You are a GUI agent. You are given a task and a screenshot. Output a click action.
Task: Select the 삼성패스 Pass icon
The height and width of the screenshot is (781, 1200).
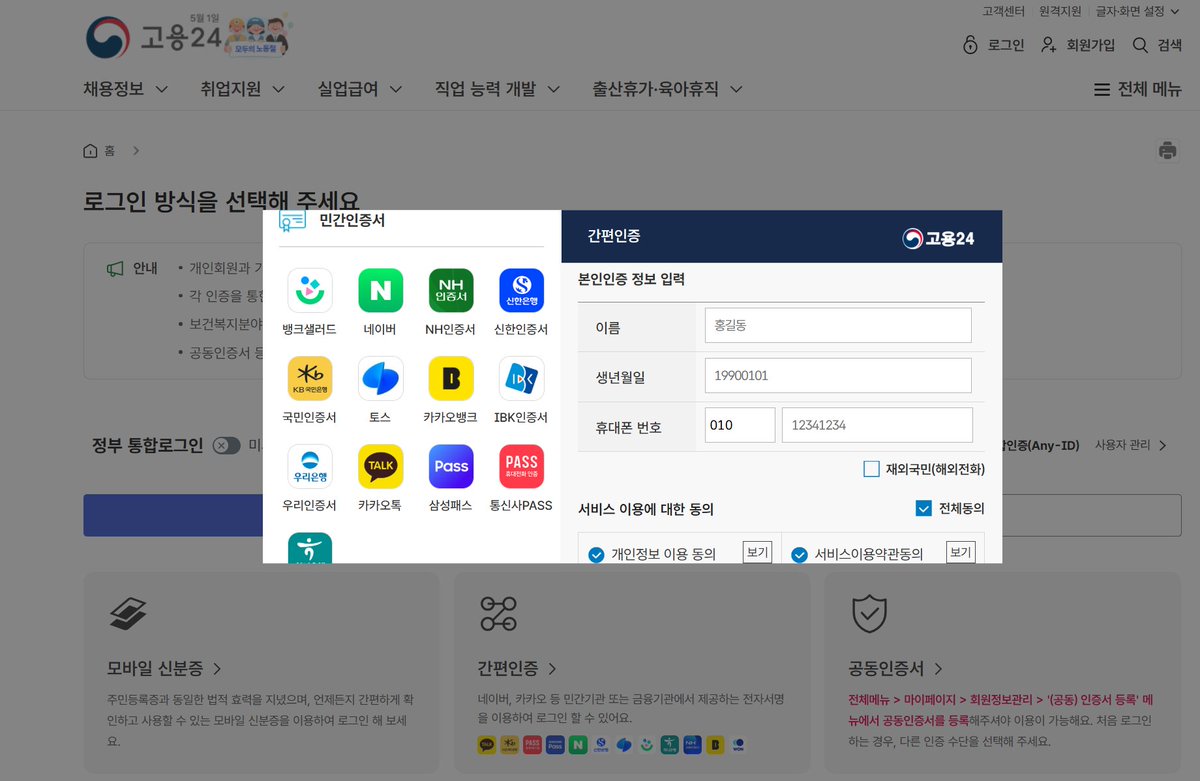[x=451, y=466]
